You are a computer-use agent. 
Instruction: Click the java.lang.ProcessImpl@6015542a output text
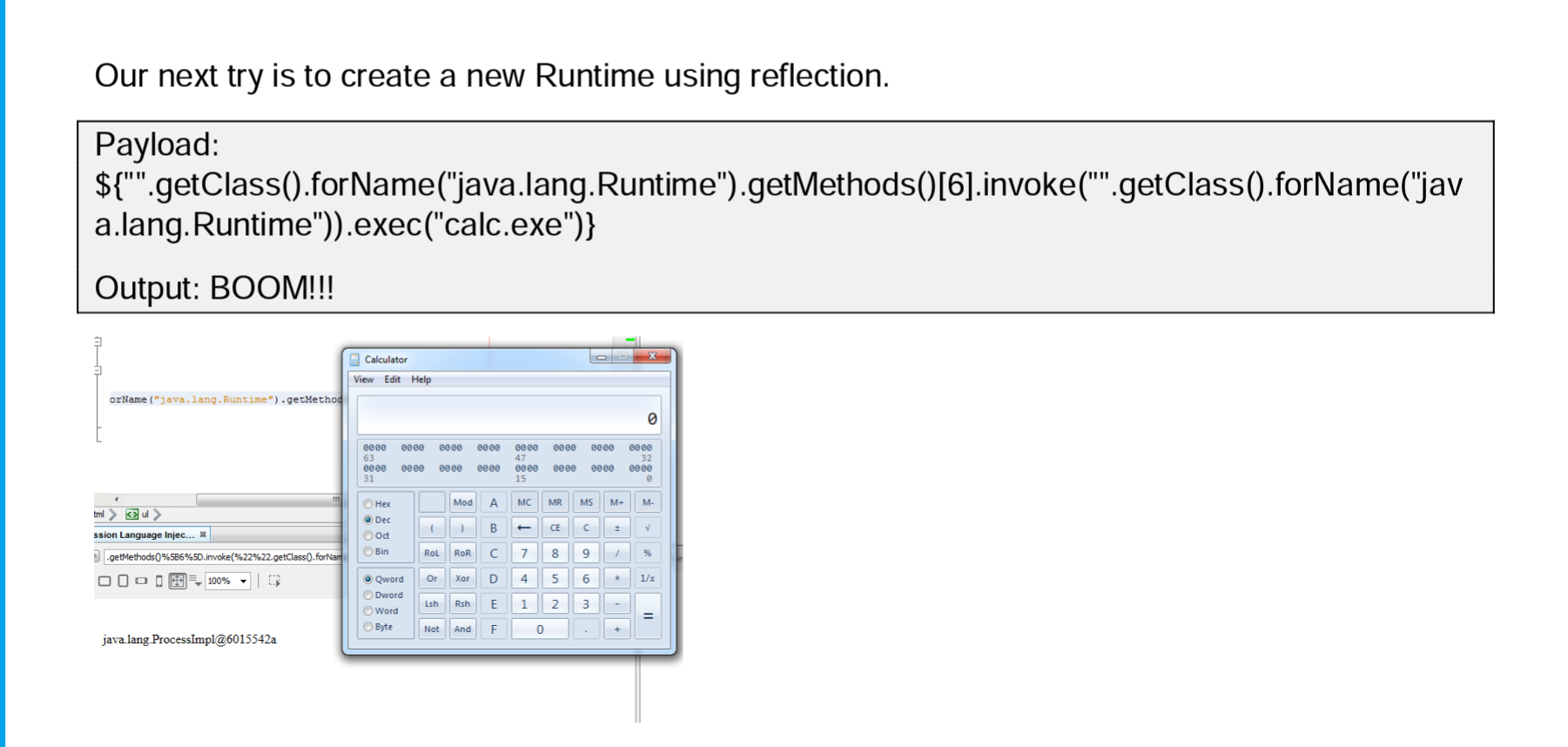click(190, 639)
